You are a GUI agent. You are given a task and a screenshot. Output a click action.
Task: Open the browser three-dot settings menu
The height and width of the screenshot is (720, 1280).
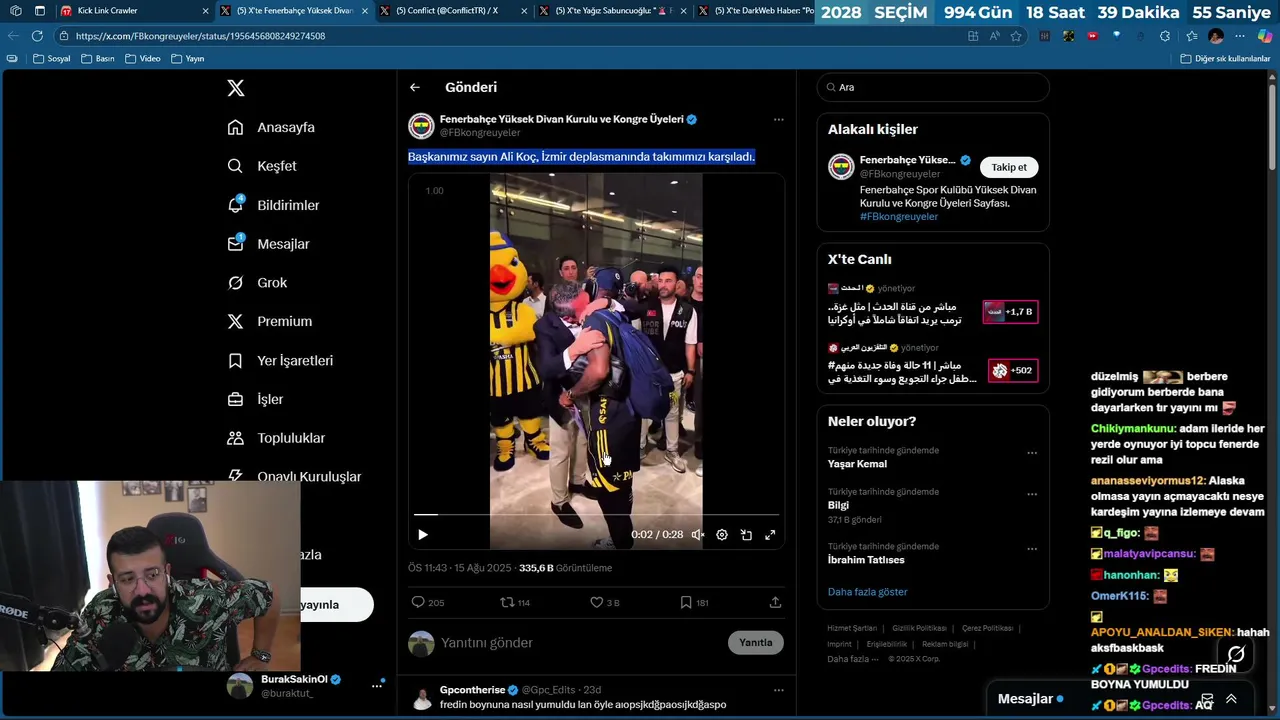[1240, 36]
